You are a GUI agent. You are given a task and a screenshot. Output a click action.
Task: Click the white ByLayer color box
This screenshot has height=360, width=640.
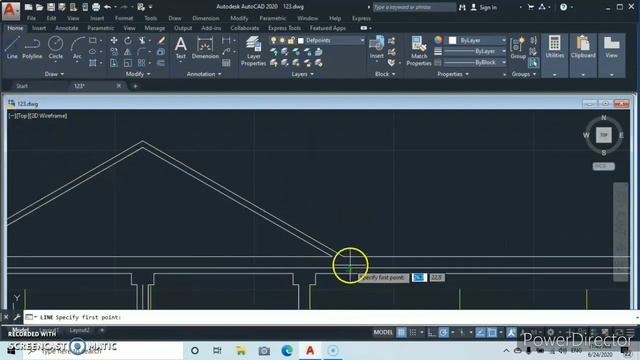click(452, 40)
